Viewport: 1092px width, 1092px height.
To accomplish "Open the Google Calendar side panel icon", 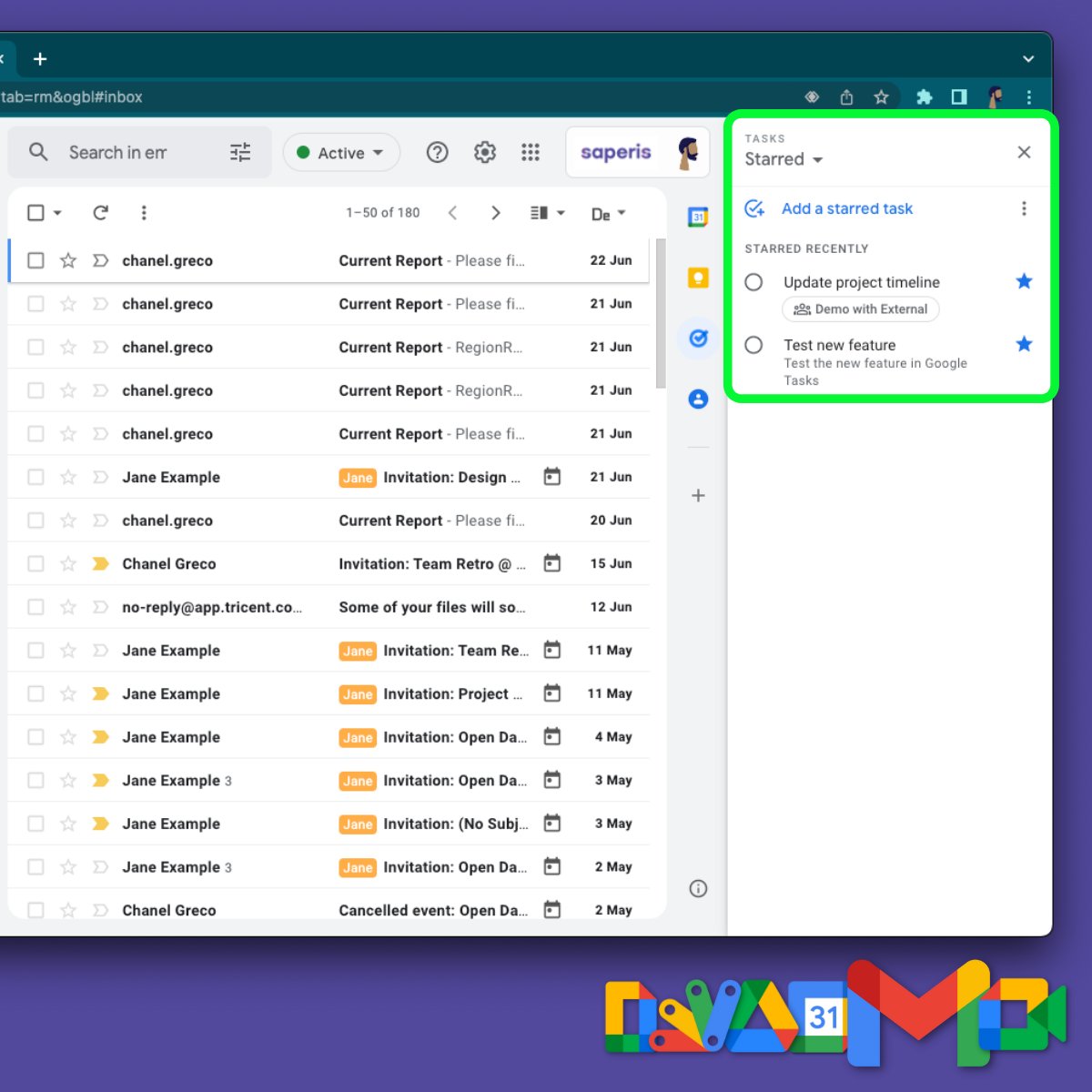I will click(698, 217).
